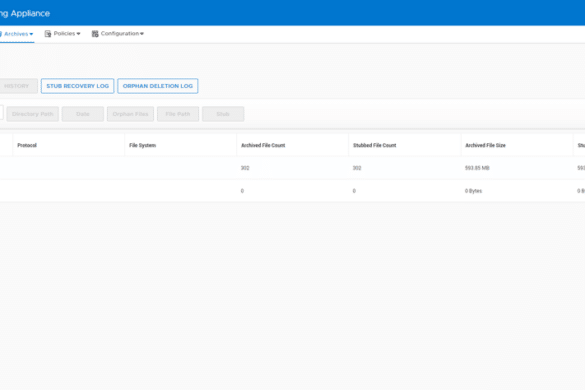
Task: Click the Policies document icon
Action: point(48,34)
